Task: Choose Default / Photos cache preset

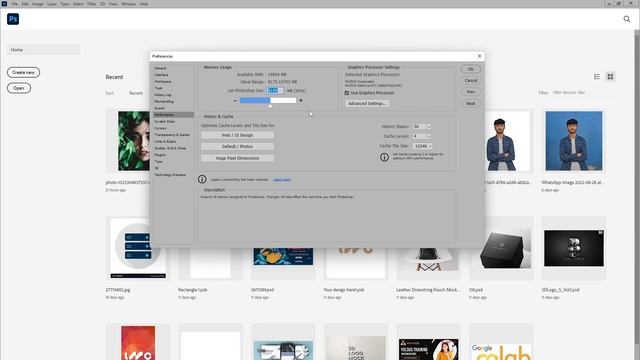Action: [x=237, y=147]
